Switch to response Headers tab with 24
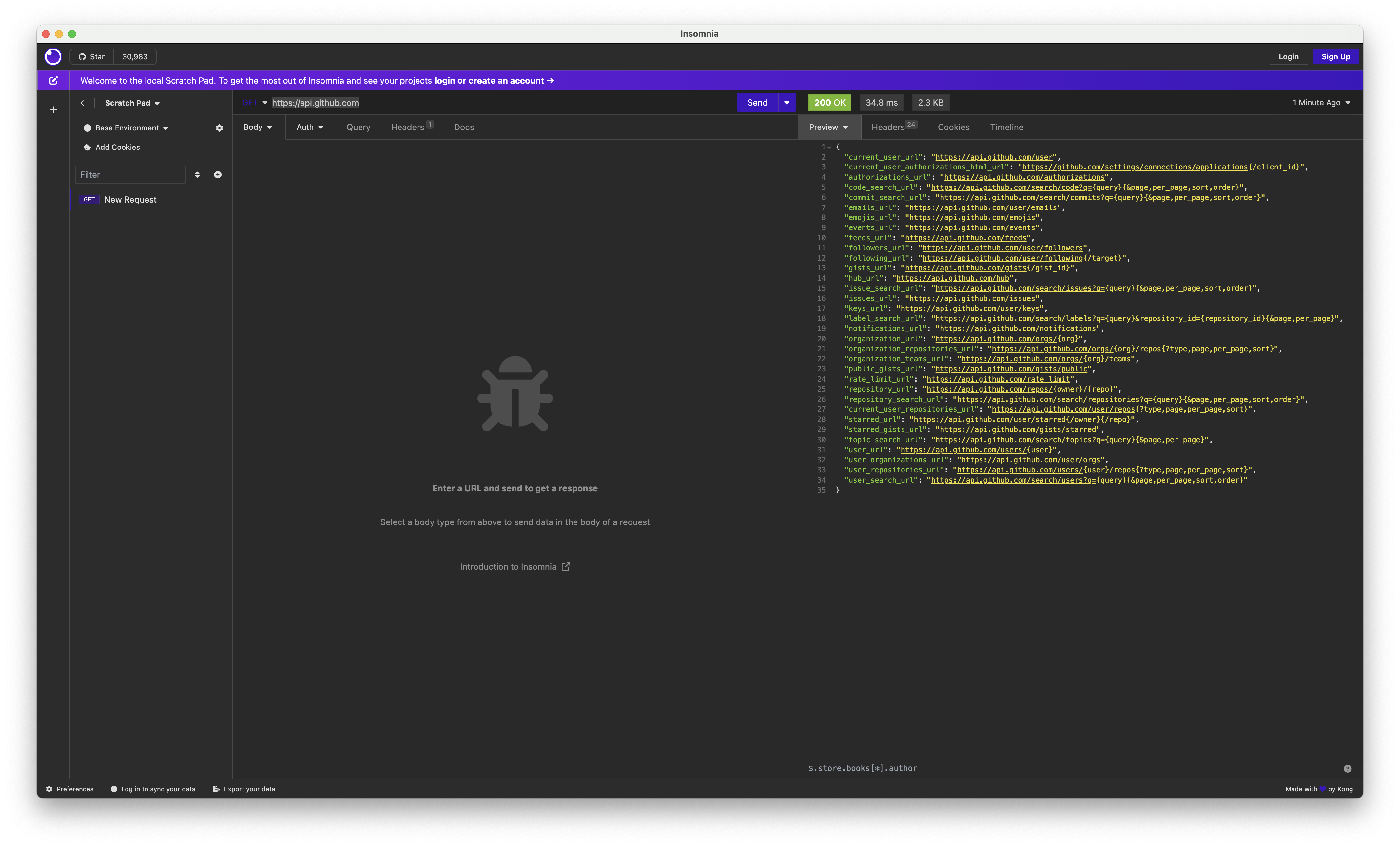Screen dimensions: 1400x847 (x=894, y=127)
